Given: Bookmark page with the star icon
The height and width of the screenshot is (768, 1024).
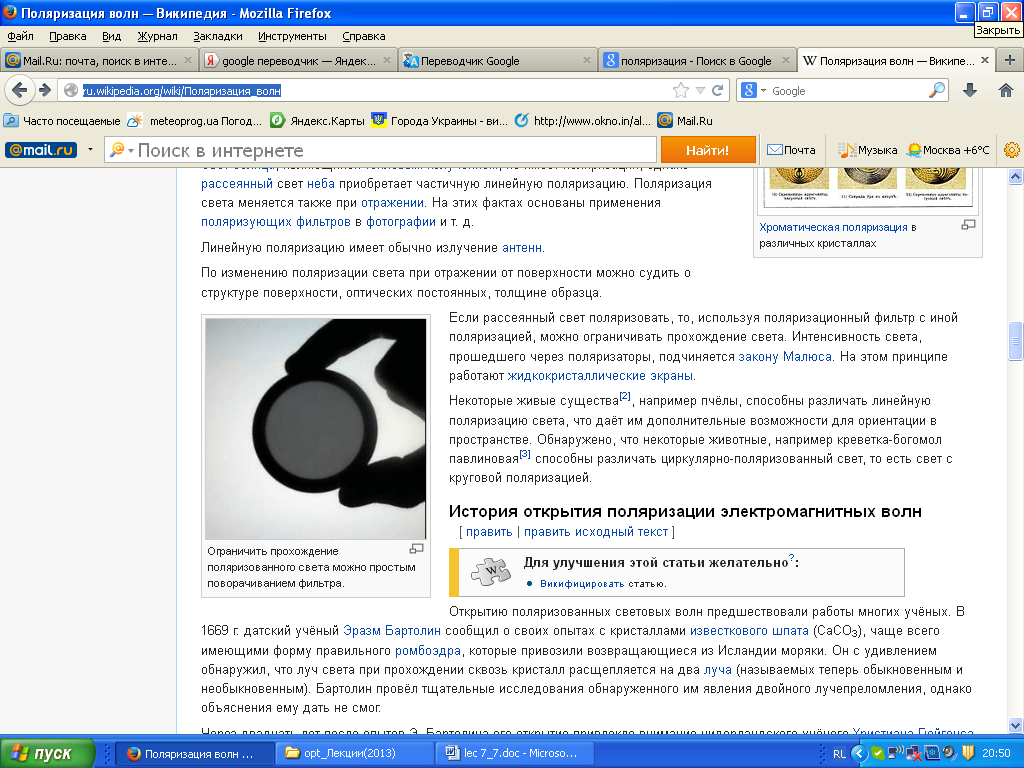Looking at the screenshot, I should click(680, 90).
